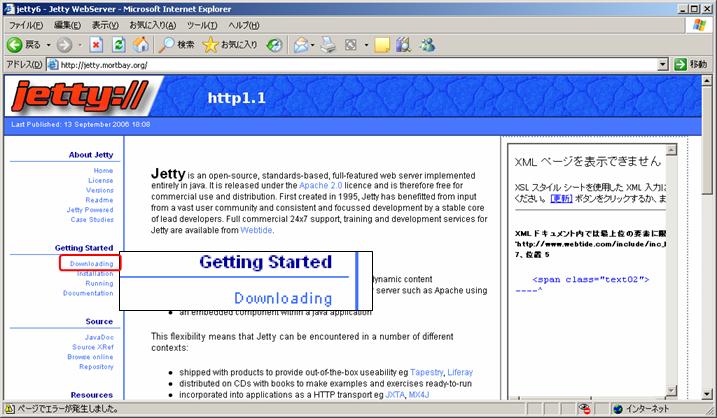This screenshot has width=717, height=418.
Task: Click the XML frame scrollbar up arrow
Action: click(x=671, y=150)
